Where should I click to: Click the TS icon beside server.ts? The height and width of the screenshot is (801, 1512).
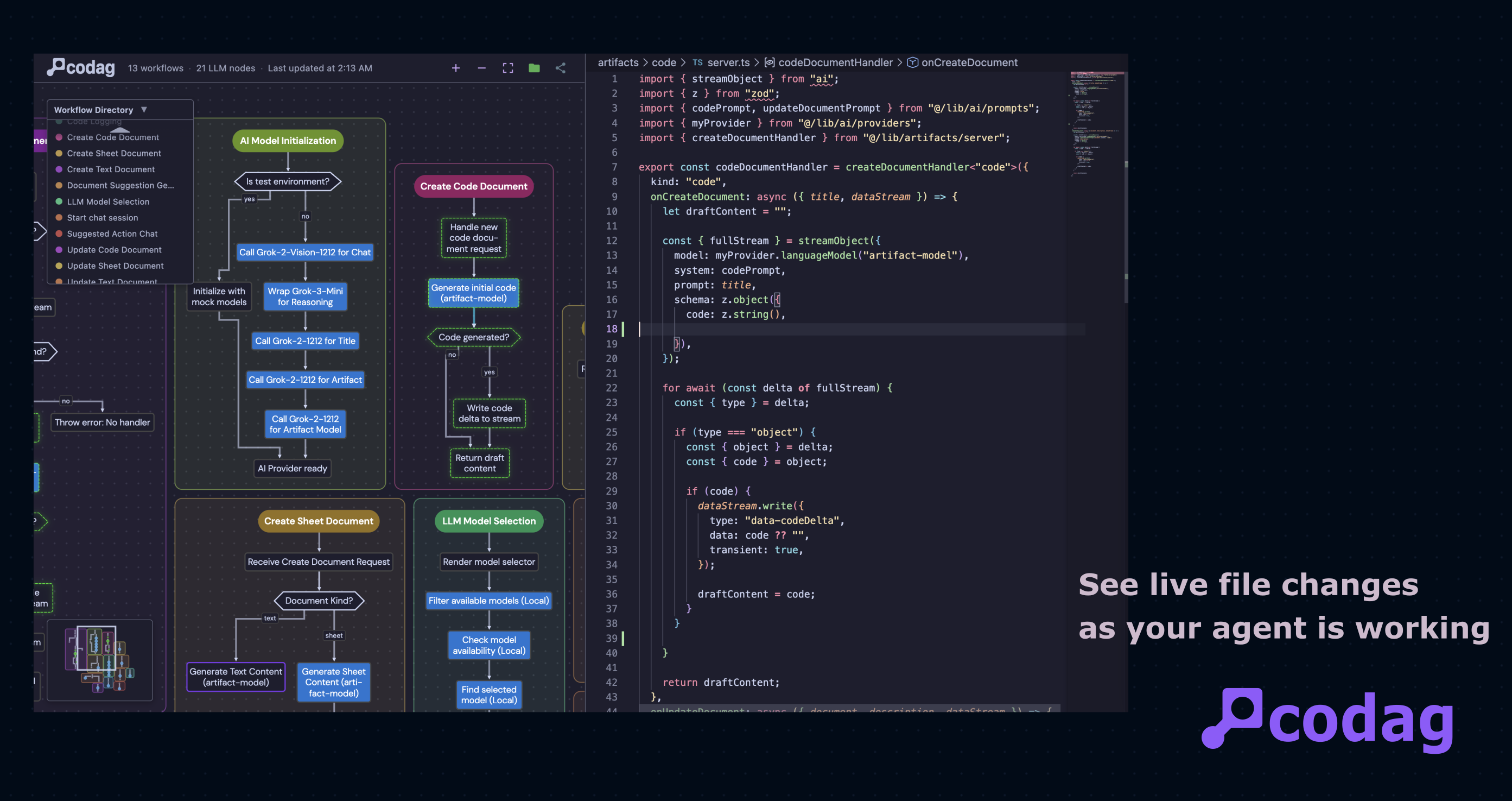697,62
